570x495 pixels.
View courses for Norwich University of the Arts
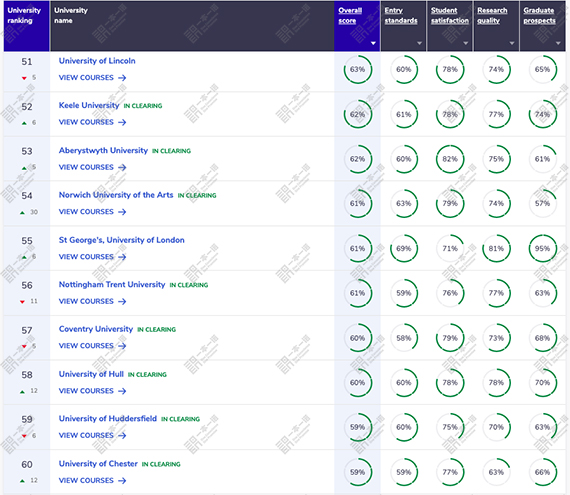coord(92,212)
